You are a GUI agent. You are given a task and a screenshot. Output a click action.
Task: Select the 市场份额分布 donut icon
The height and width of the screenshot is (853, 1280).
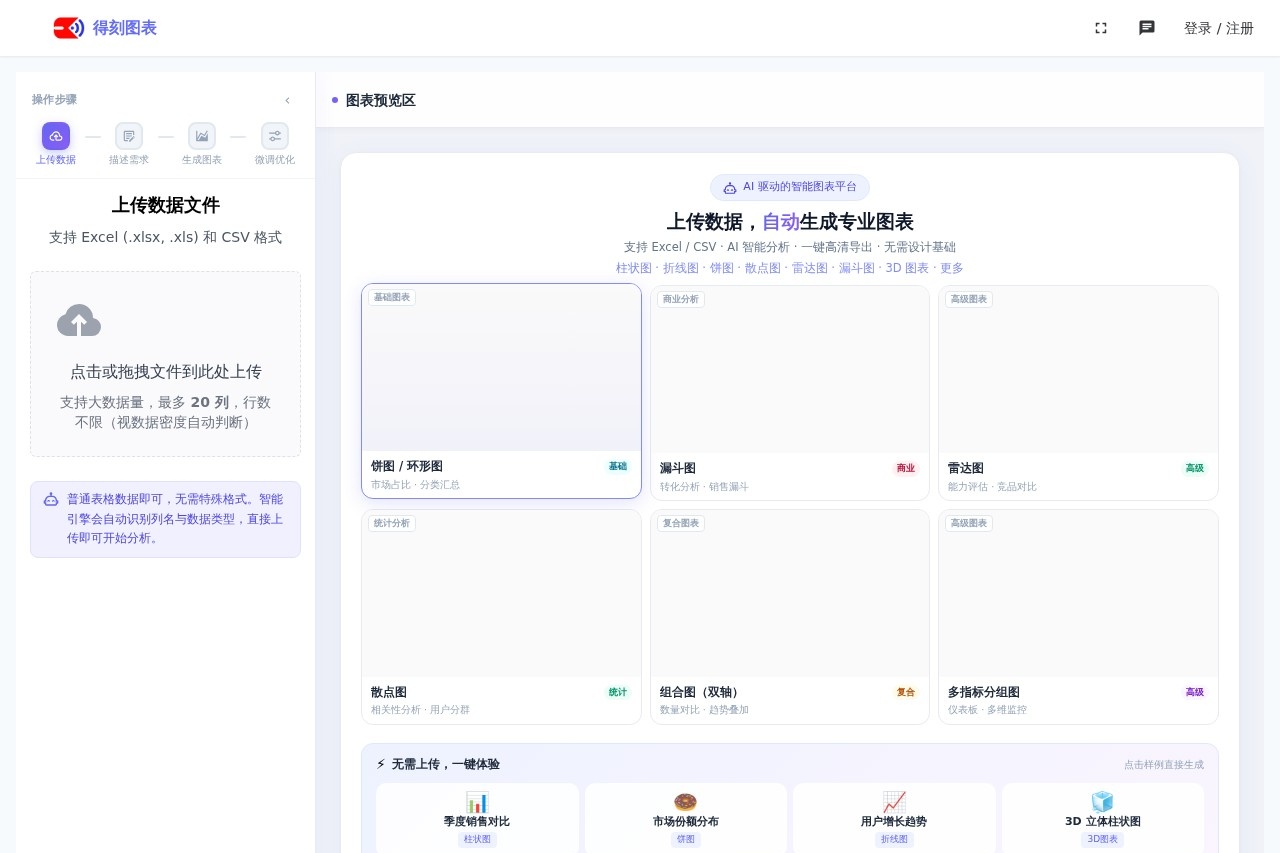[x=685, y=802]
